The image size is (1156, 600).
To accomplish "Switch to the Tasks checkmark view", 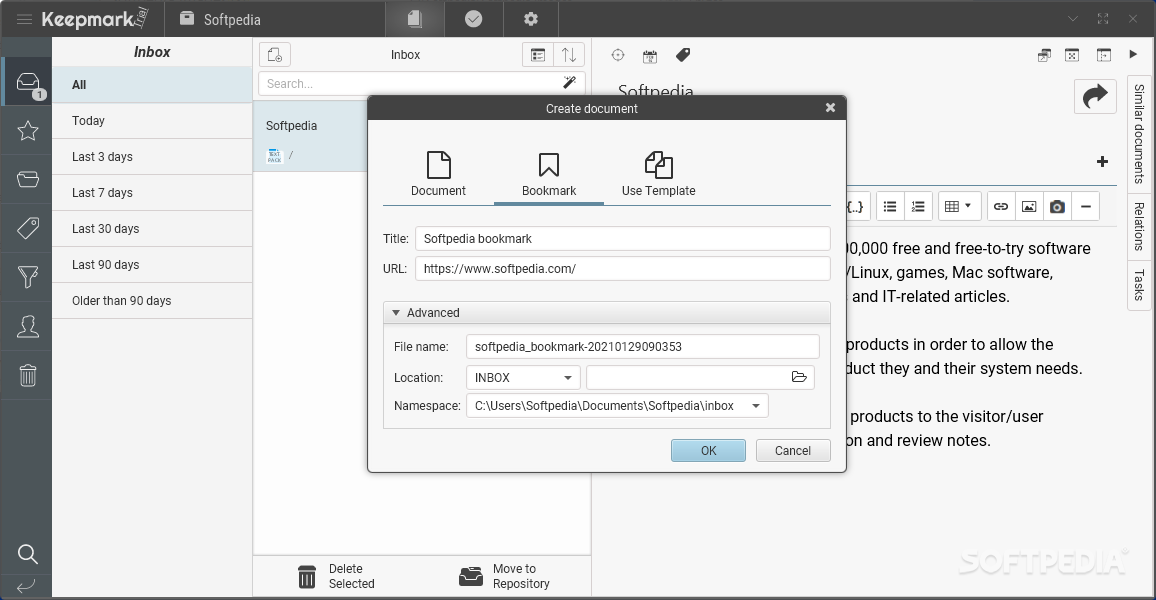I will pos(473,19).
